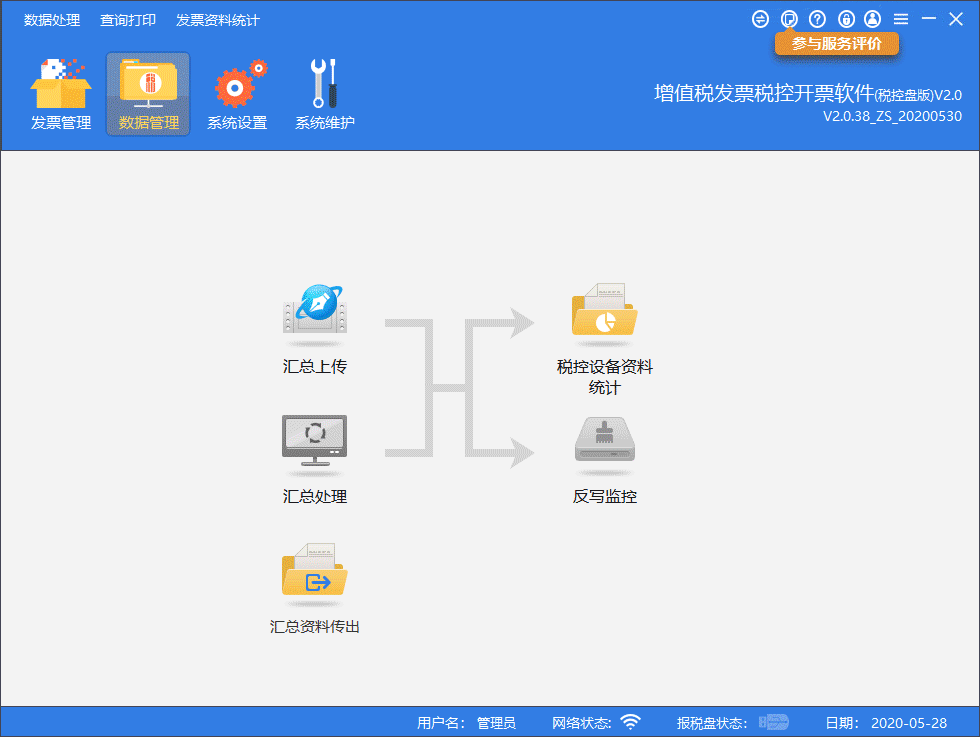The image size is (980, 737).
Task: Switch to the 发票管理 invoice management module
Action: point(60,92)
